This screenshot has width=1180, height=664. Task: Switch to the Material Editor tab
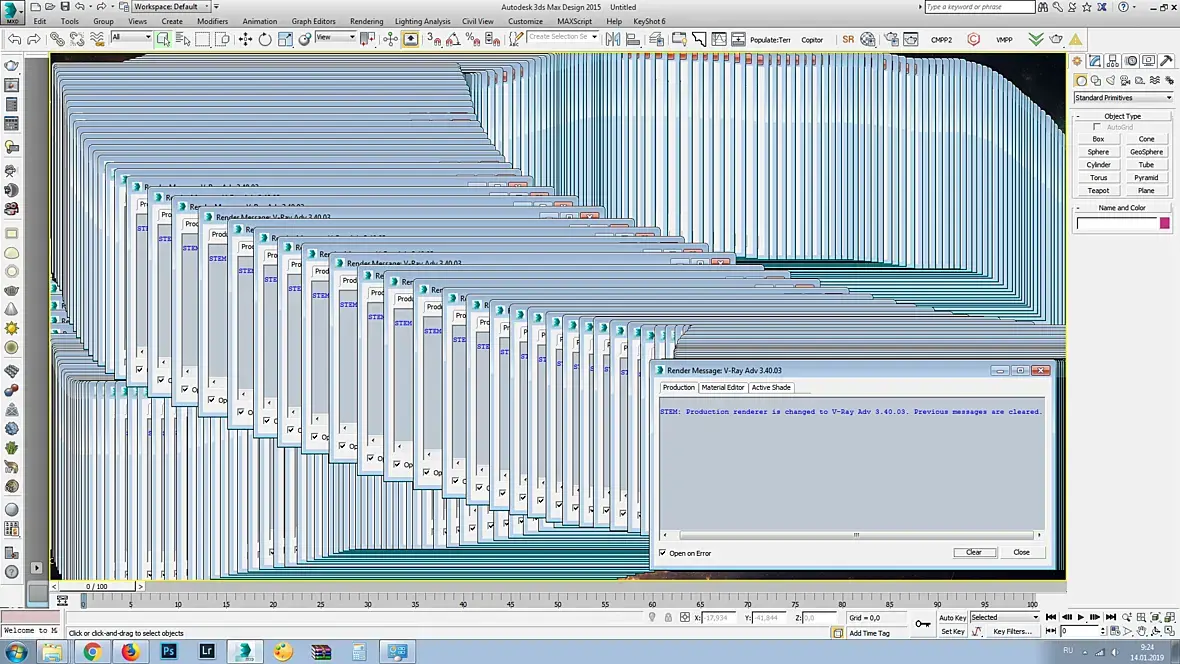tap(722, 388)
